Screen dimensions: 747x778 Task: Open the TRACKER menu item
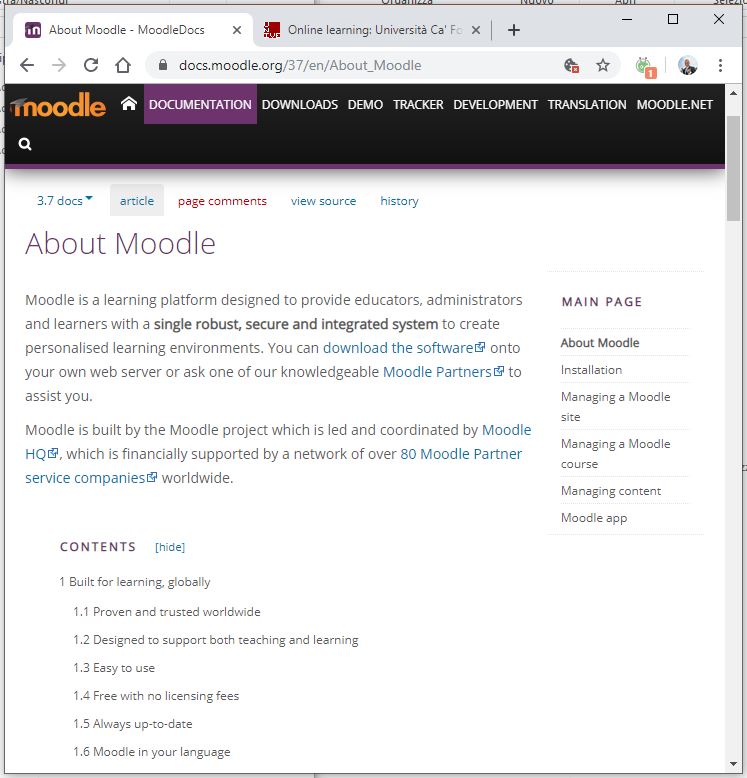pyautogui.click(x=418, y=104)
